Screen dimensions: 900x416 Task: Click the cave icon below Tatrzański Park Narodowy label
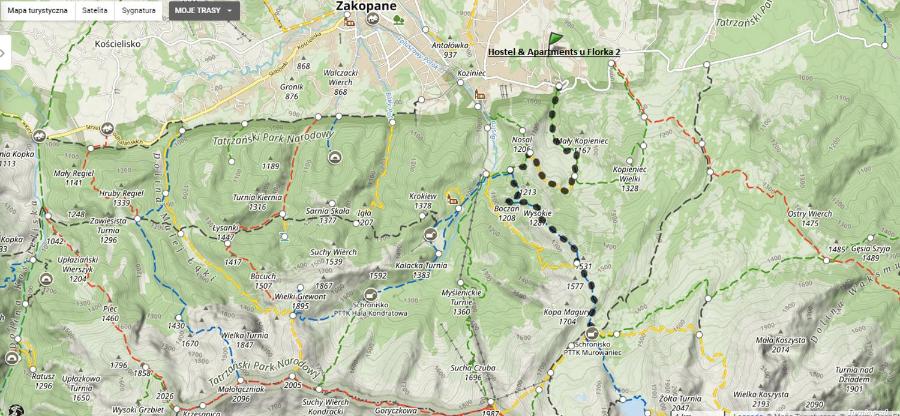click(334, 157)
